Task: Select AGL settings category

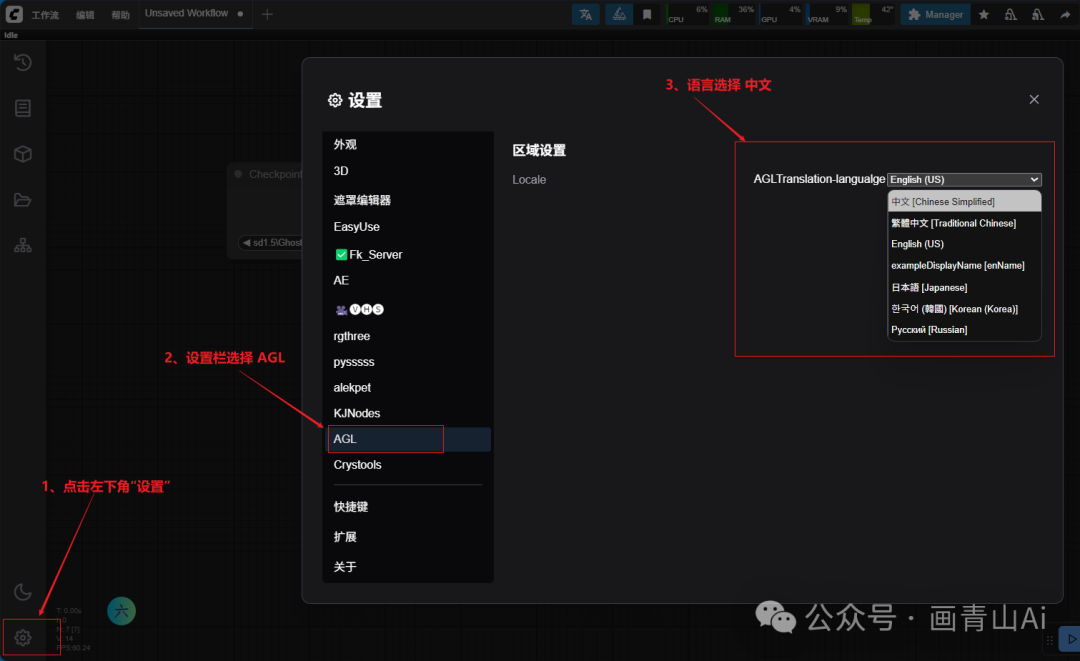Action: click(x=407, y=439)
